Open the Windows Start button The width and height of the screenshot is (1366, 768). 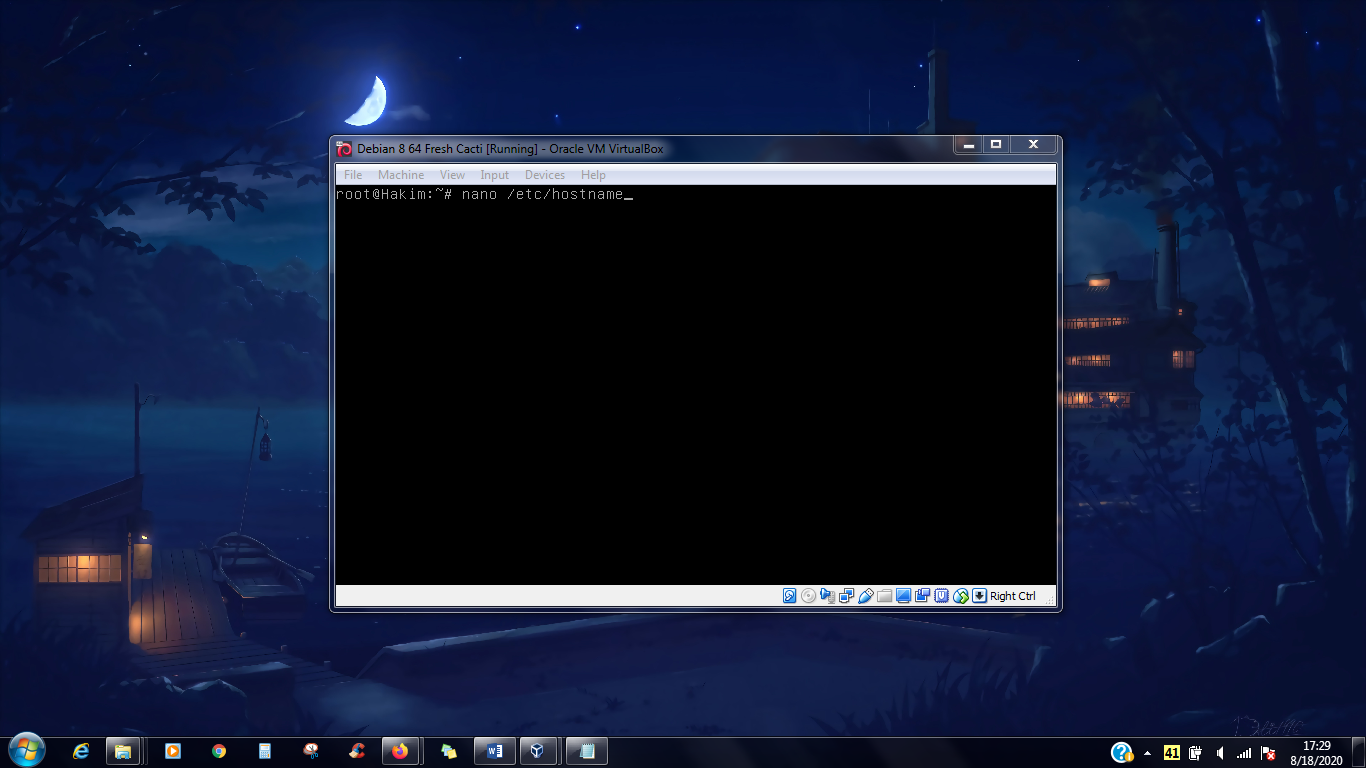coord(25,751)
